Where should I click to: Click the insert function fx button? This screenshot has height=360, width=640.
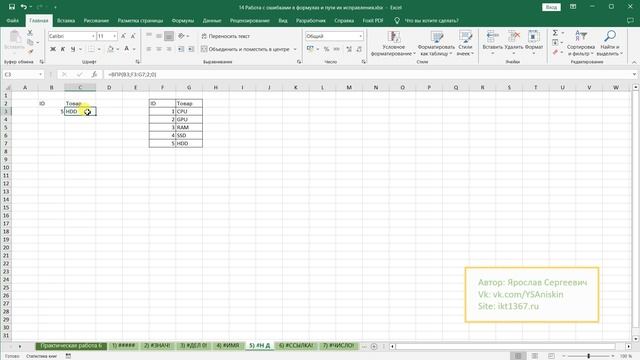(x=94, y=74)
